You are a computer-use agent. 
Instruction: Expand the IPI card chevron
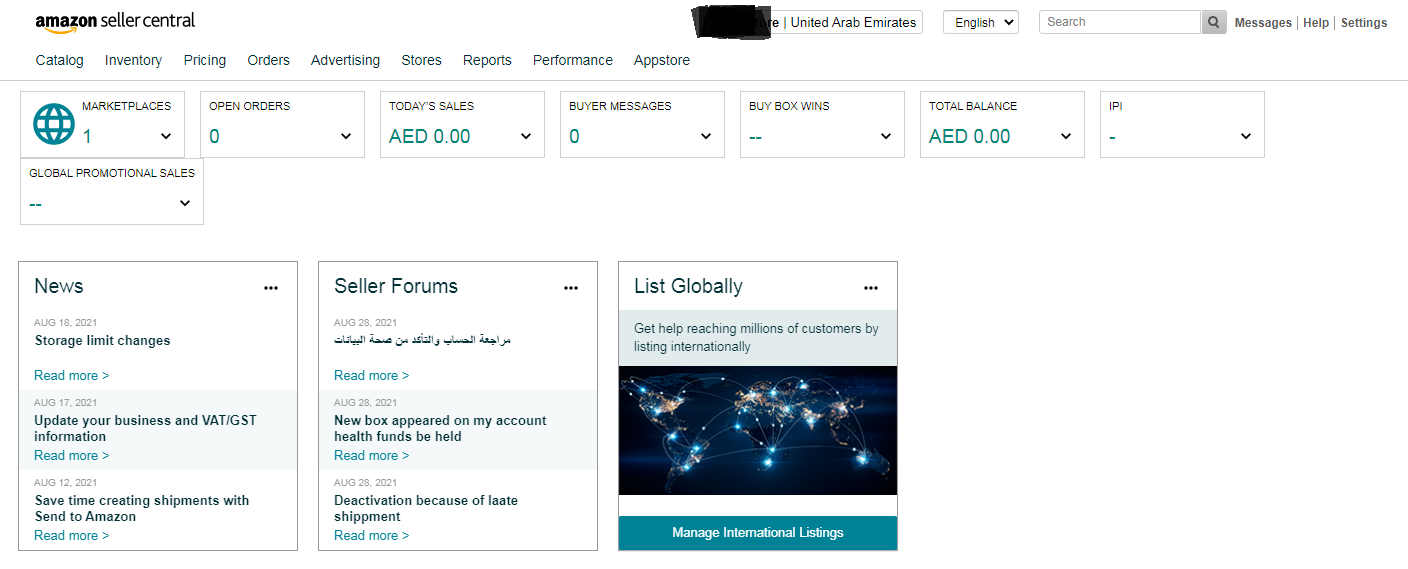pyautogui.click(x=1246, y=137)
